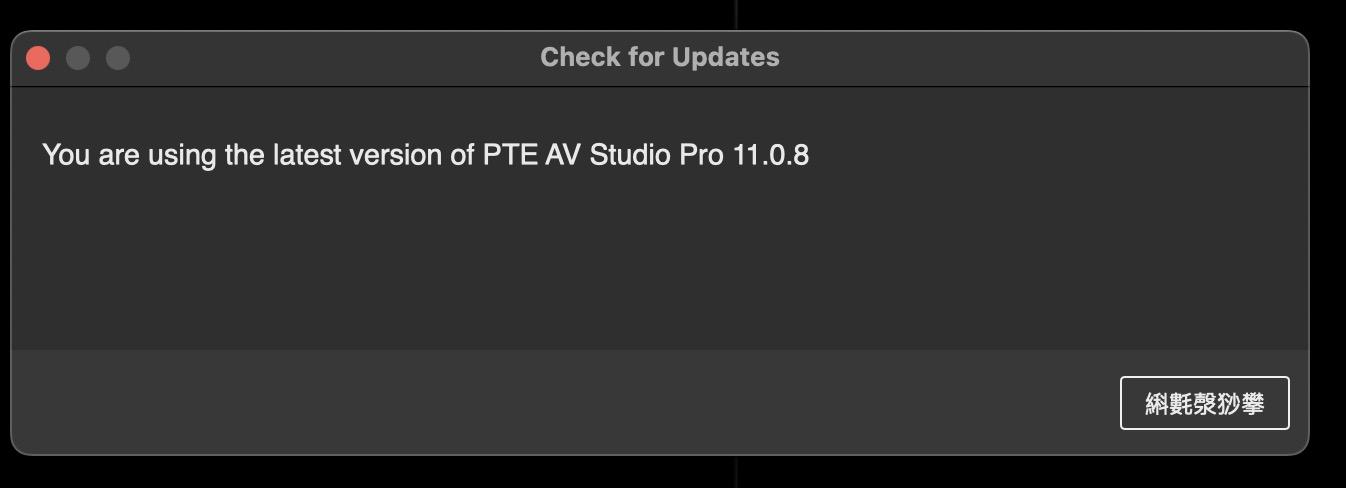
Task: Click the word "Check" in the title bar
Action: 576,57
